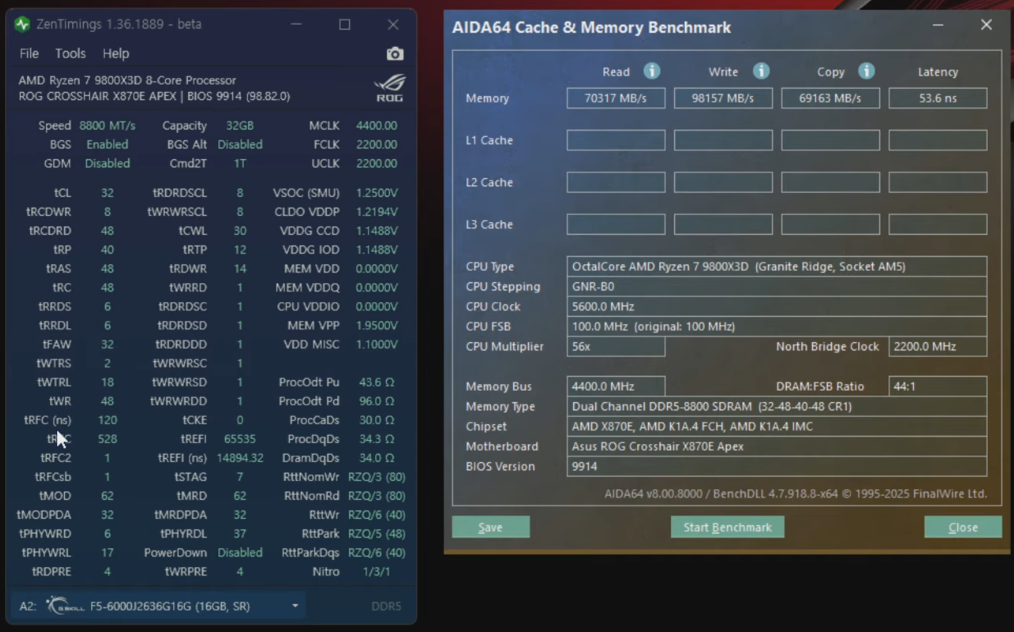Click the Read info icon
The image size is (1014, 632).
coord(651,71)
